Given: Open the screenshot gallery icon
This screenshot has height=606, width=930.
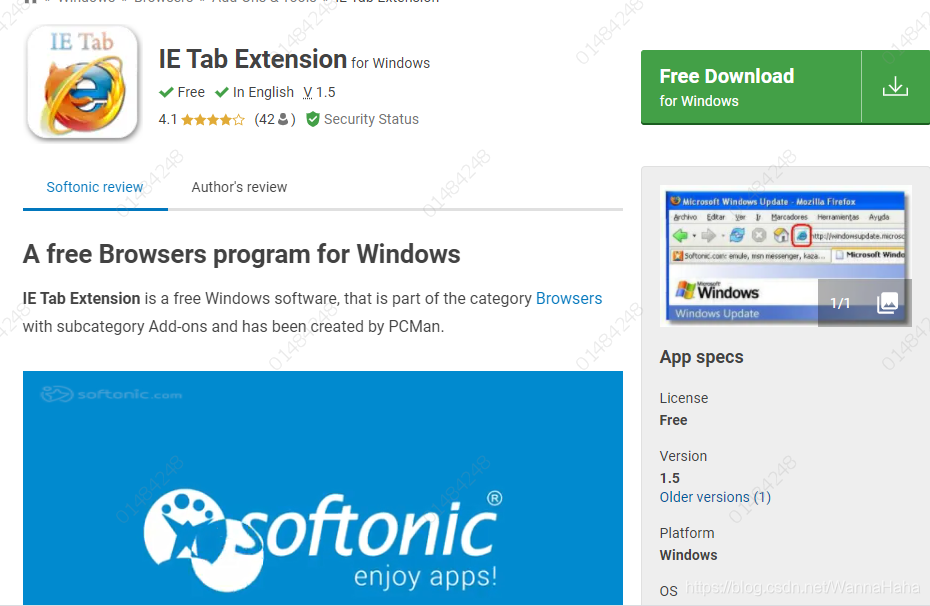Looking at the screenshot, I should (x=887, y=302).
